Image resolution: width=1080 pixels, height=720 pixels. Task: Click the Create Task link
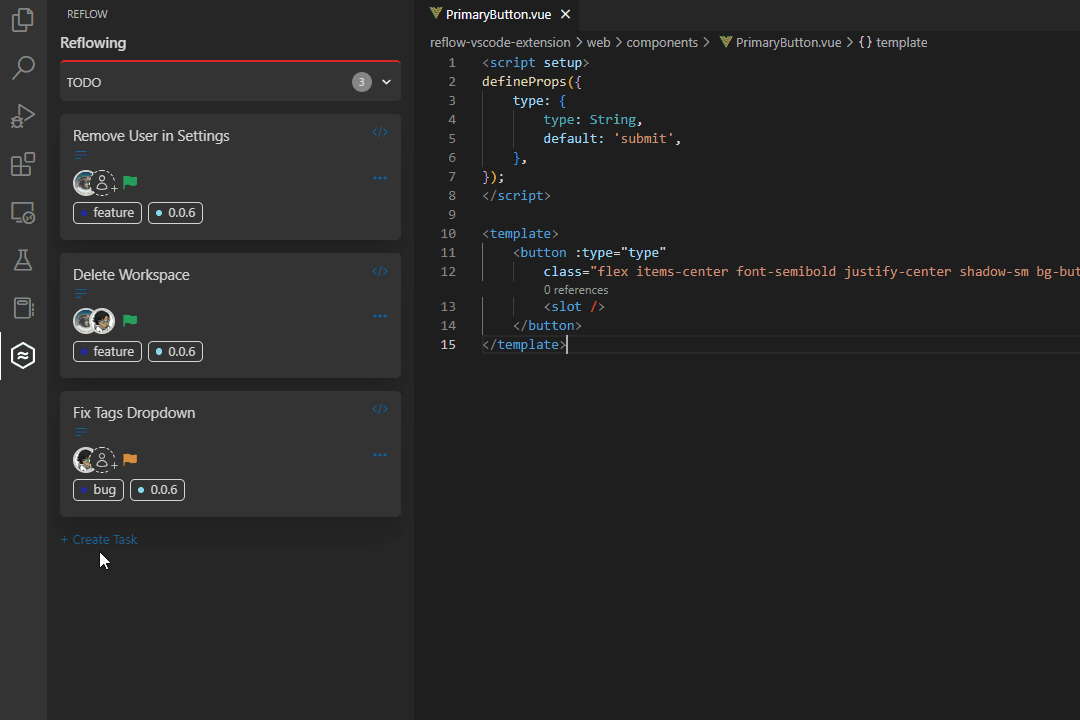tap(99, 539)
